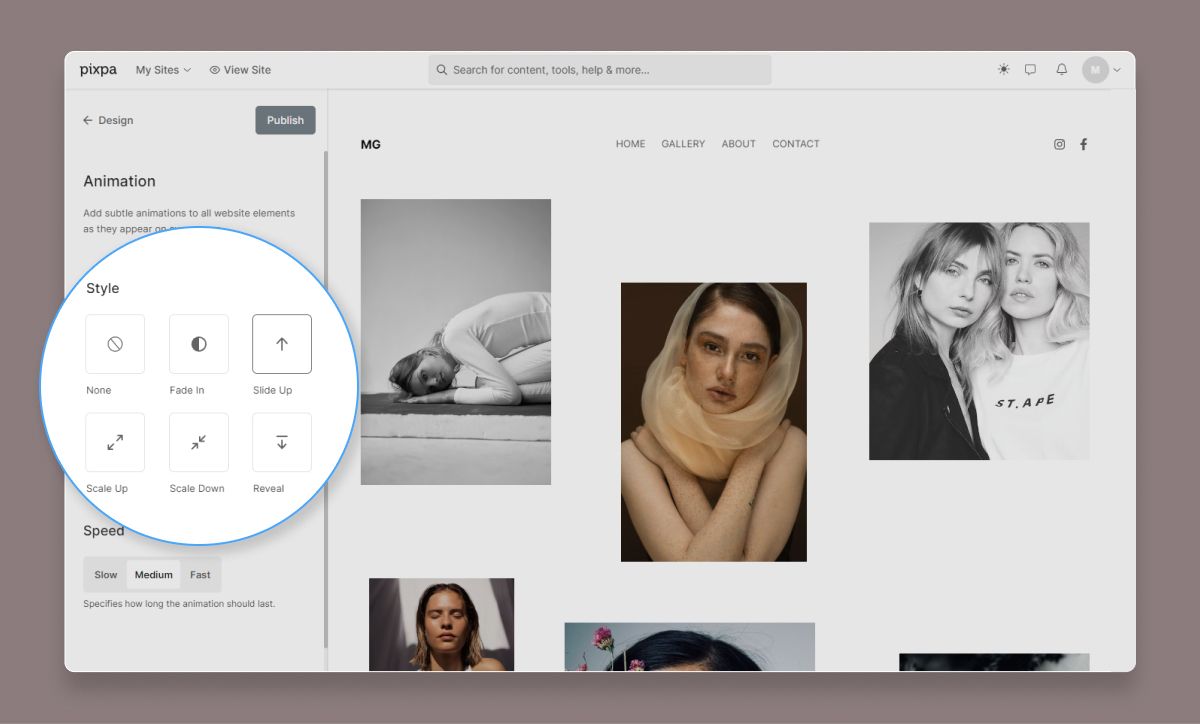This screenshot has height=724, width=1200.
Task: Toggle the light/dark theme sun icon
Action: click(x=1003, y=70)
